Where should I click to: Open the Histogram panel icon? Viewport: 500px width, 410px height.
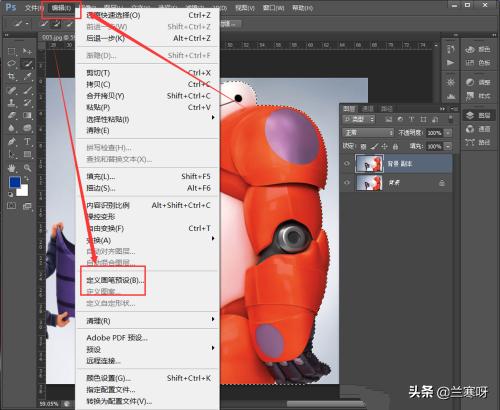pos(450,97)
